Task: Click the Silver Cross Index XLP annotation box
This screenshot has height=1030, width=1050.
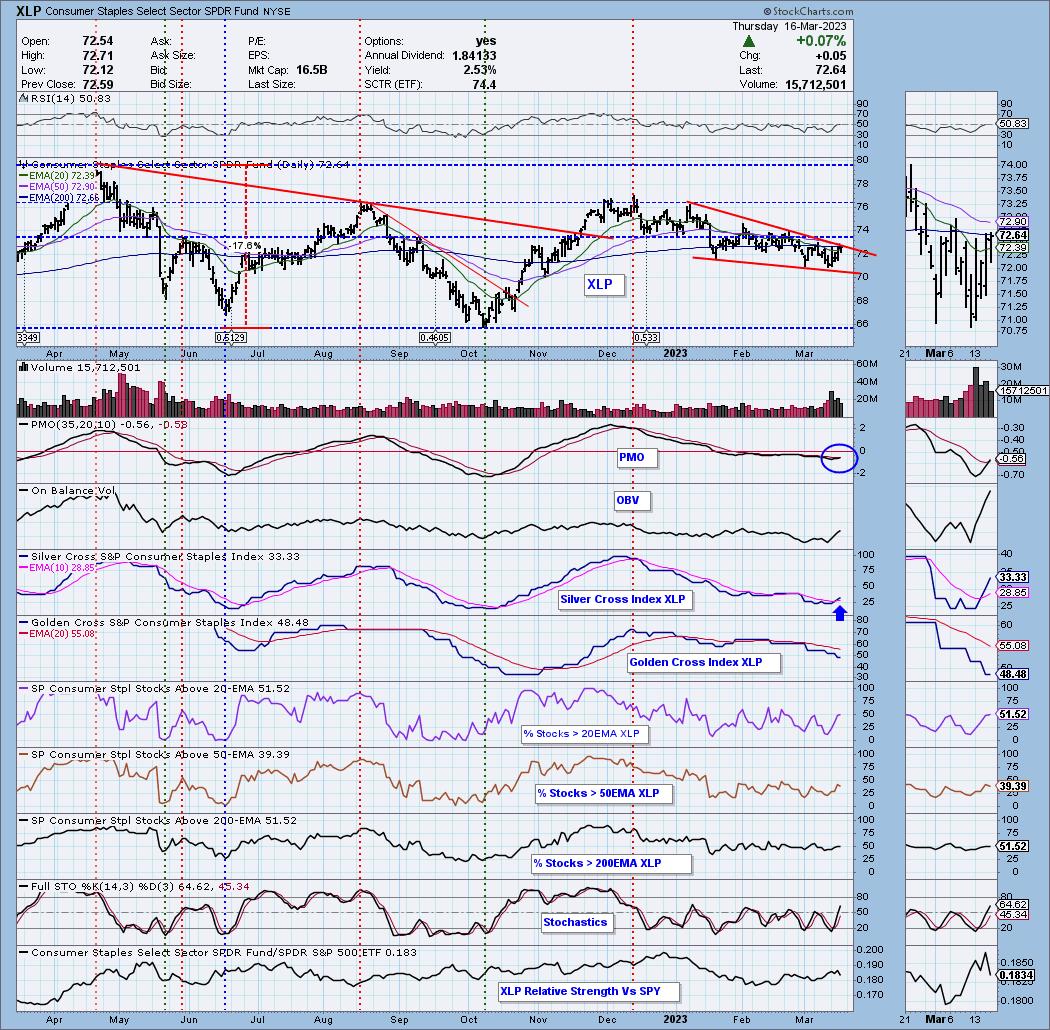Action: [623, 599]
